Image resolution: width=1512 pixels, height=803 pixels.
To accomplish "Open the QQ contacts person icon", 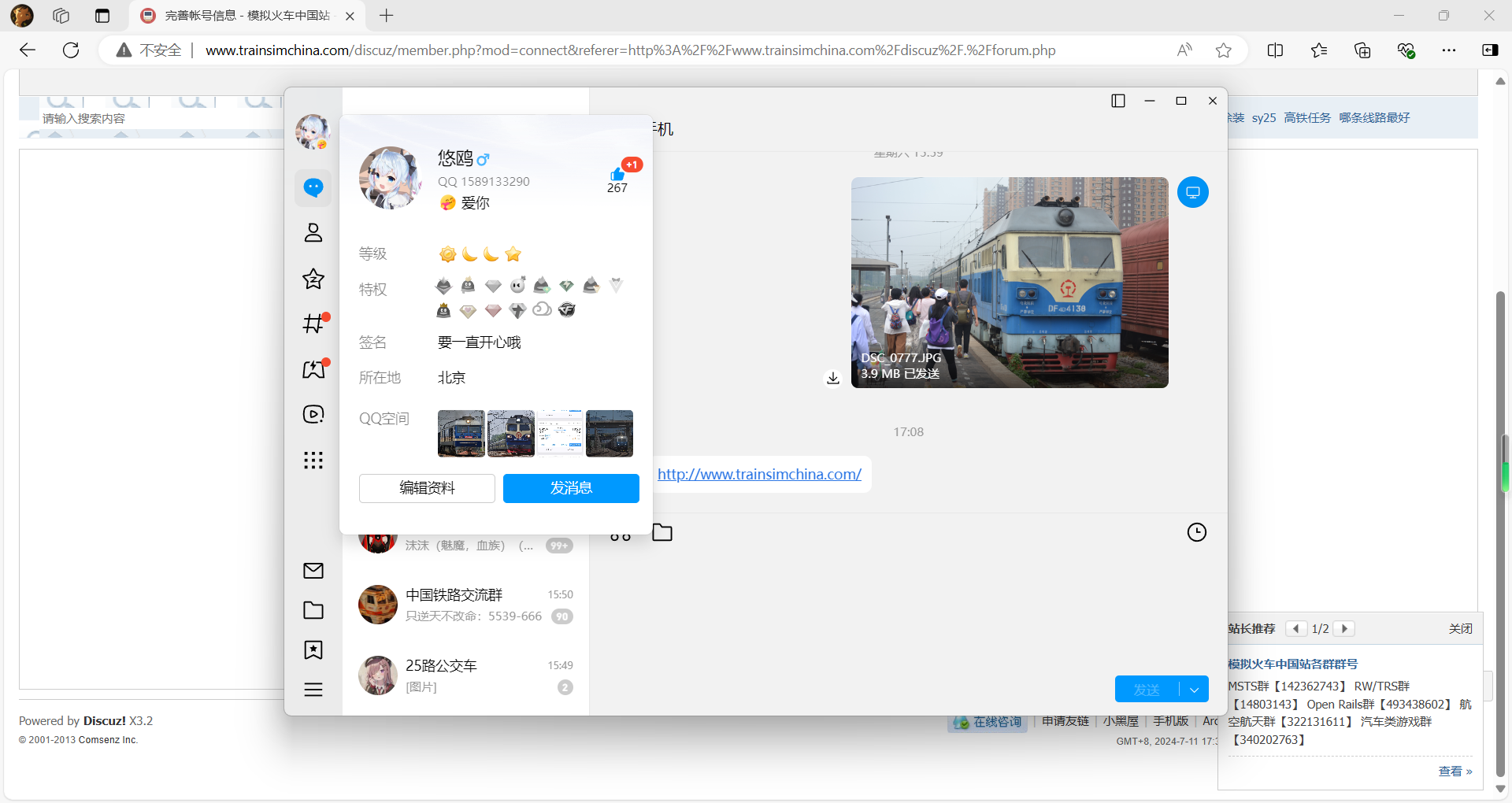I will tap(313, 233).
